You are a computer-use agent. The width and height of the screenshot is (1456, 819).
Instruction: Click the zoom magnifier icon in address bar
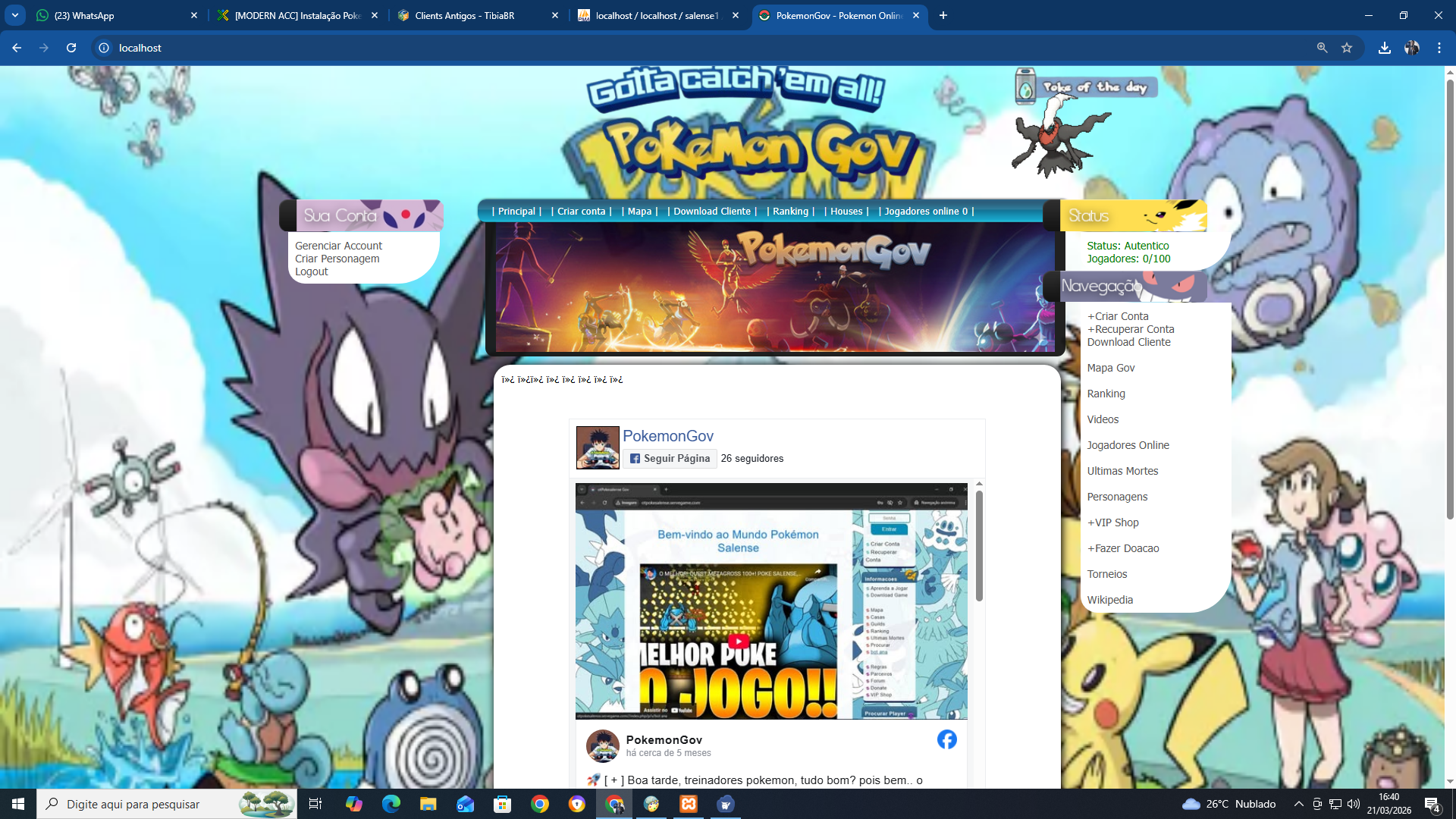[x=1322, y=48]
